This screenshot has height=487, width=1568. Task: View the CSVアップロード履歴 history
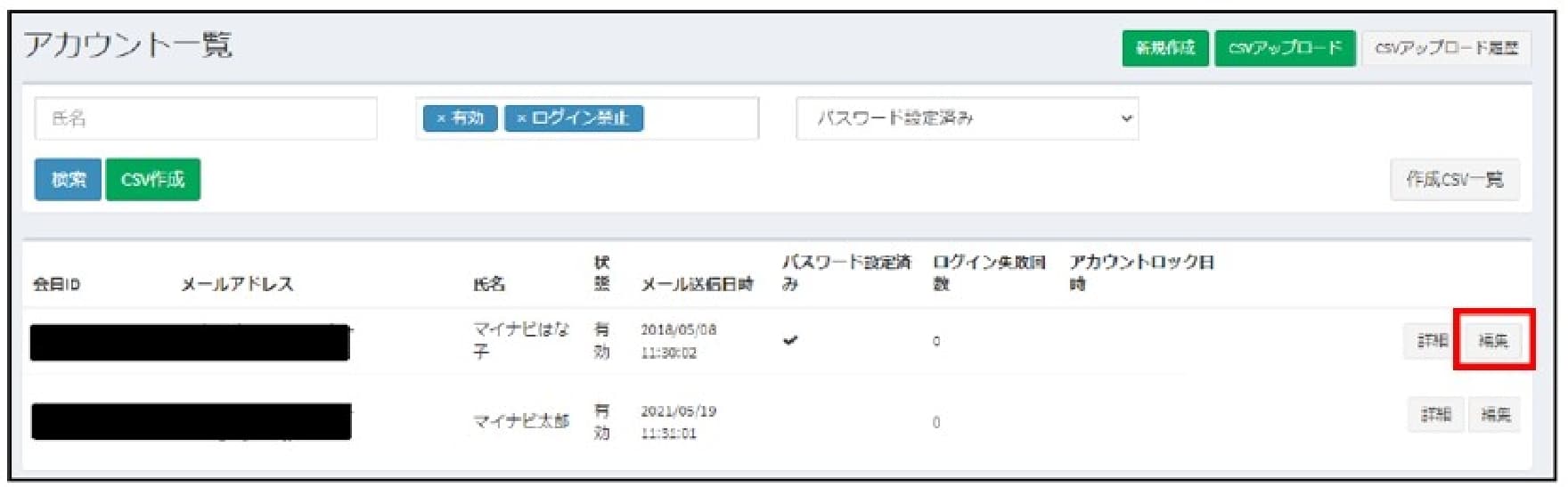pyautogui.click(x=1446, y=48)
